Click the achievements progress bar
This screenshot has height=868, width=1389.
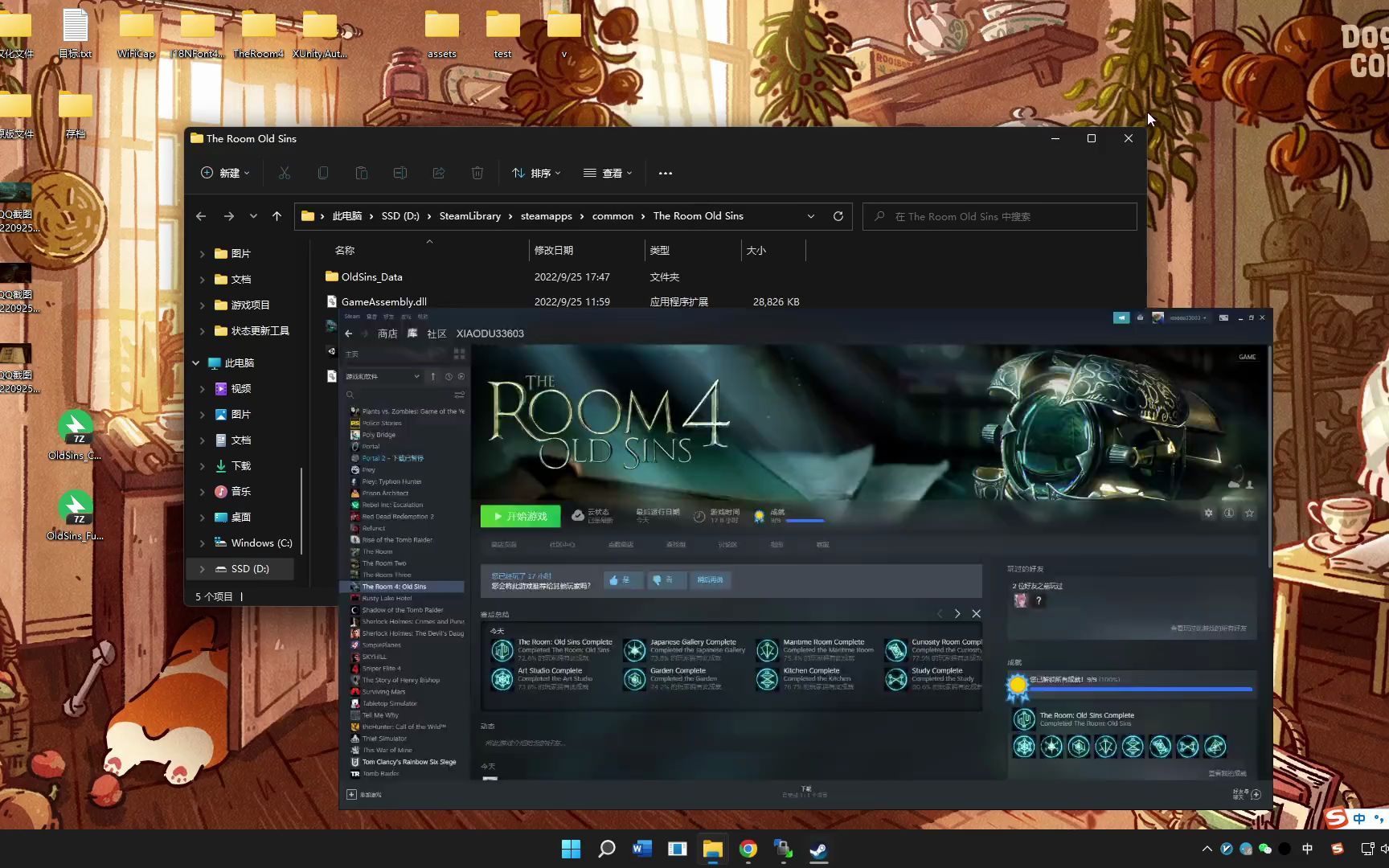[1141, 689]
